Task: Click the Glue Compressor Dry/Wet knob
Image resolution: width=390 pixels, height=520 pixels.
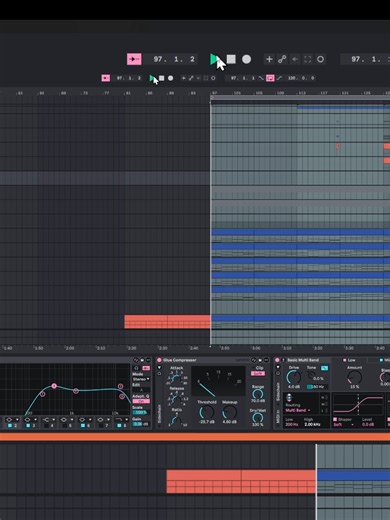Action: (258, 417)
